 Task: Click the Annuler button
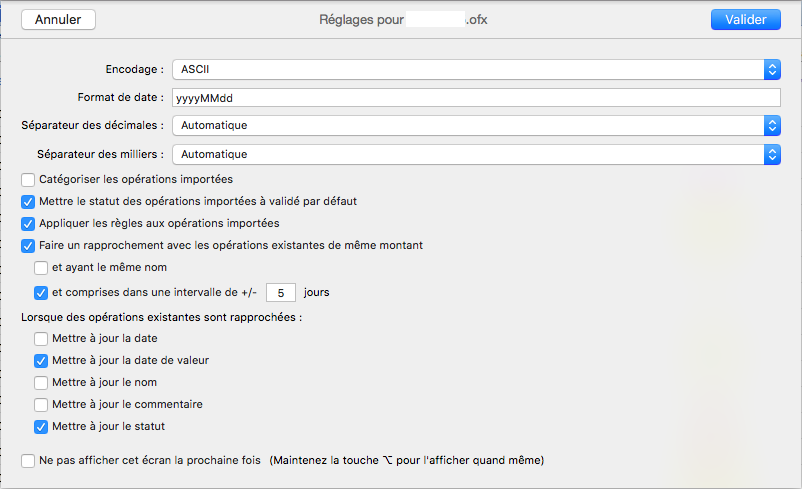pos(58,19)
